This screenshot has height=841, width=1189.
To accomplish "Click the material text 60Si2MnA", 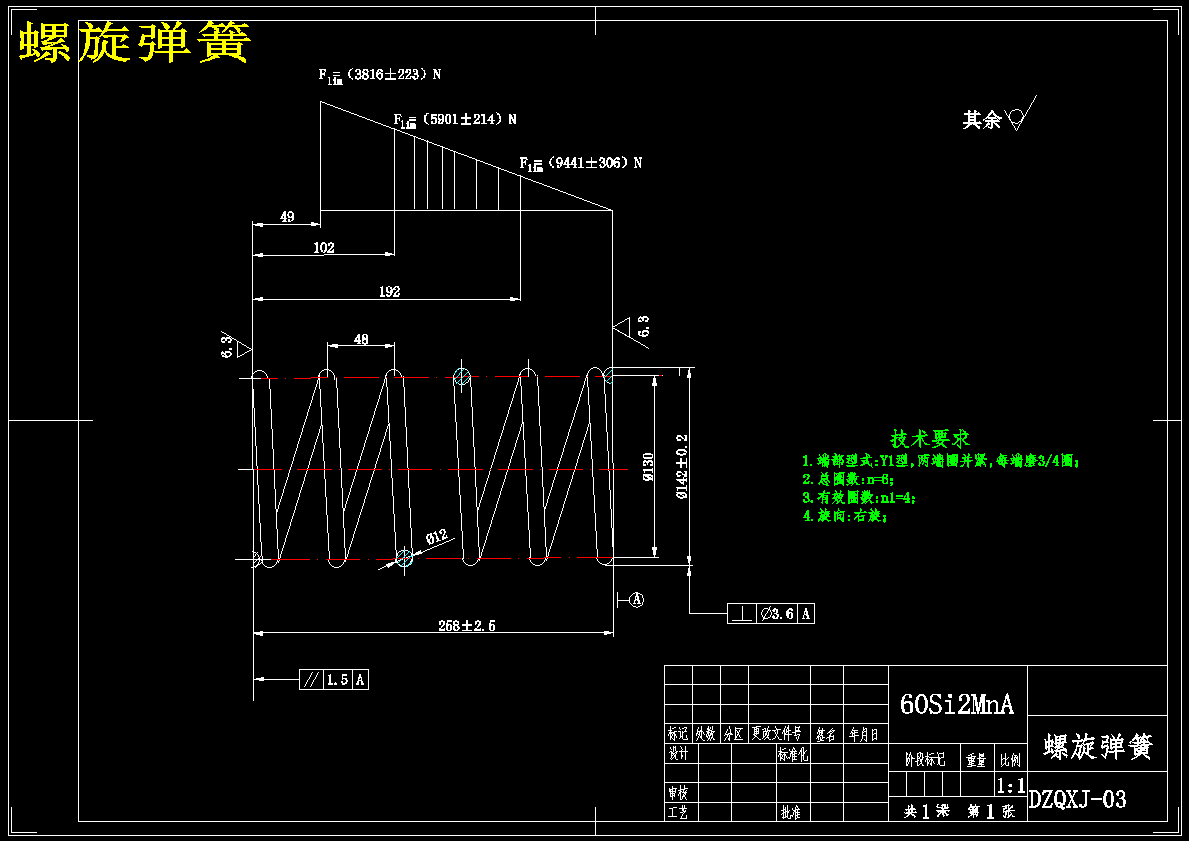I will [956, 704].
